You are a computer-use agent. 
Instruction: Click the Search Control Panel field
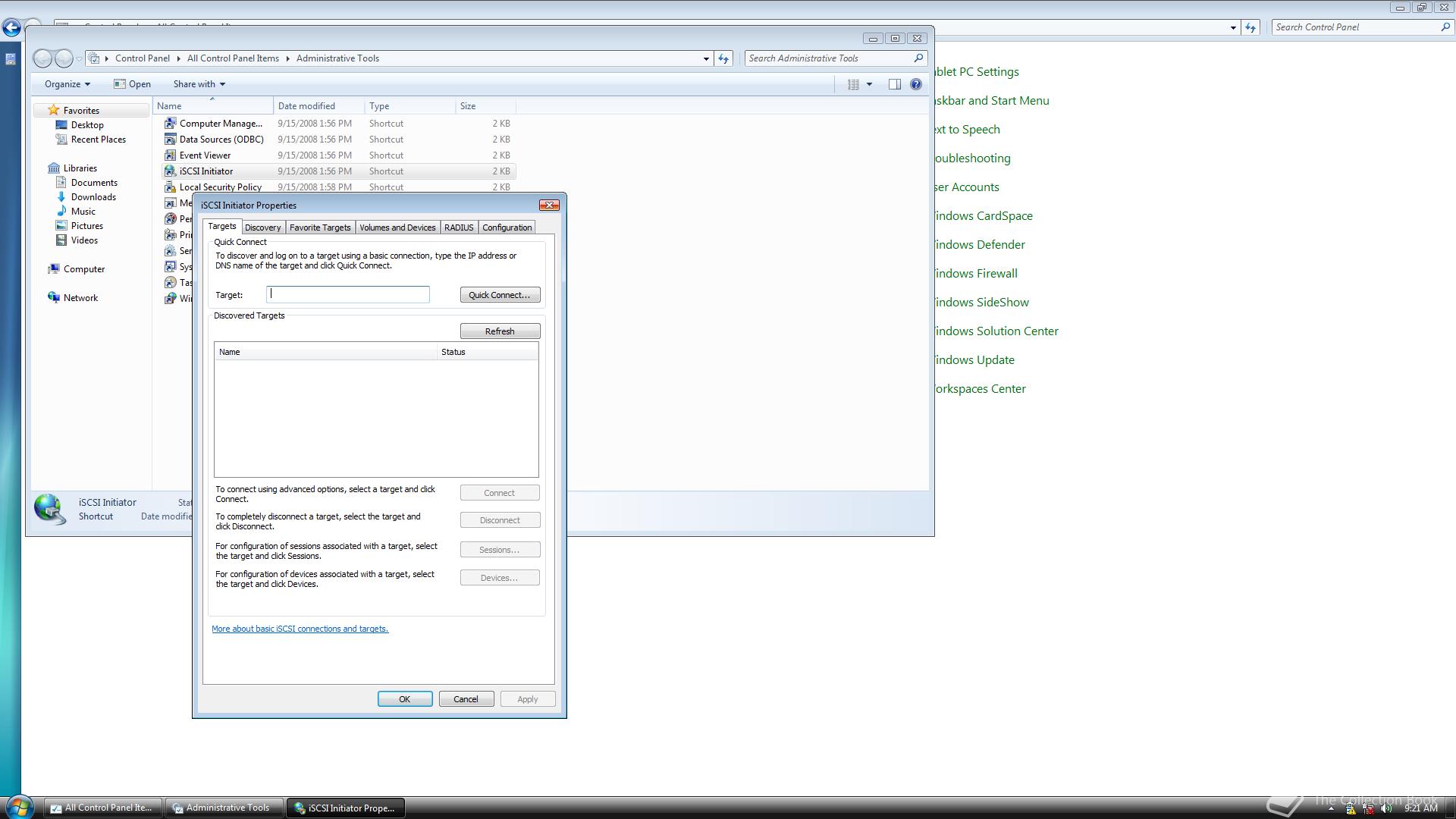[1356, 27]
